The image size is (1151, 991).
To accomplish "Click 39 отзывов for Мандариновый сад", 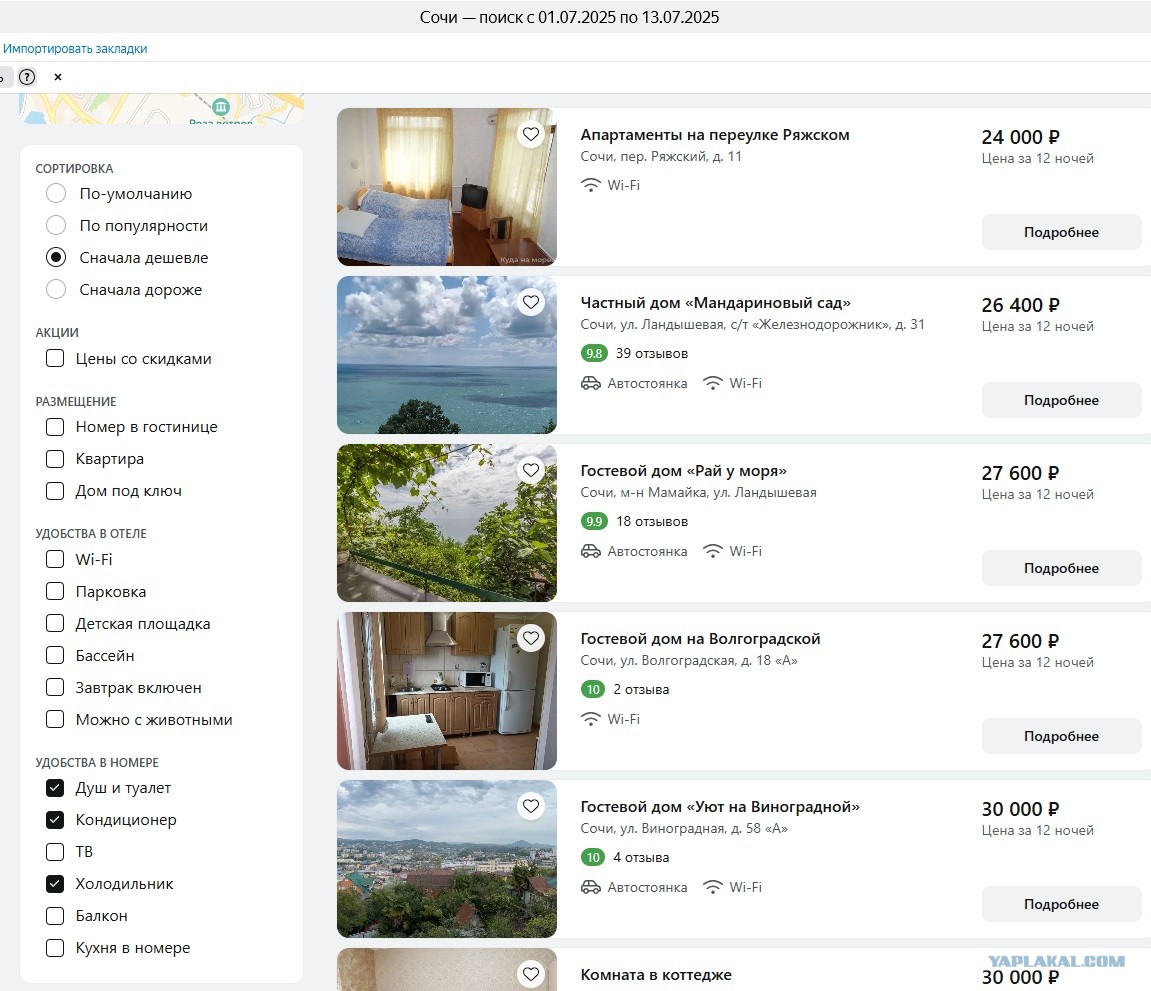I will [652, 354].
